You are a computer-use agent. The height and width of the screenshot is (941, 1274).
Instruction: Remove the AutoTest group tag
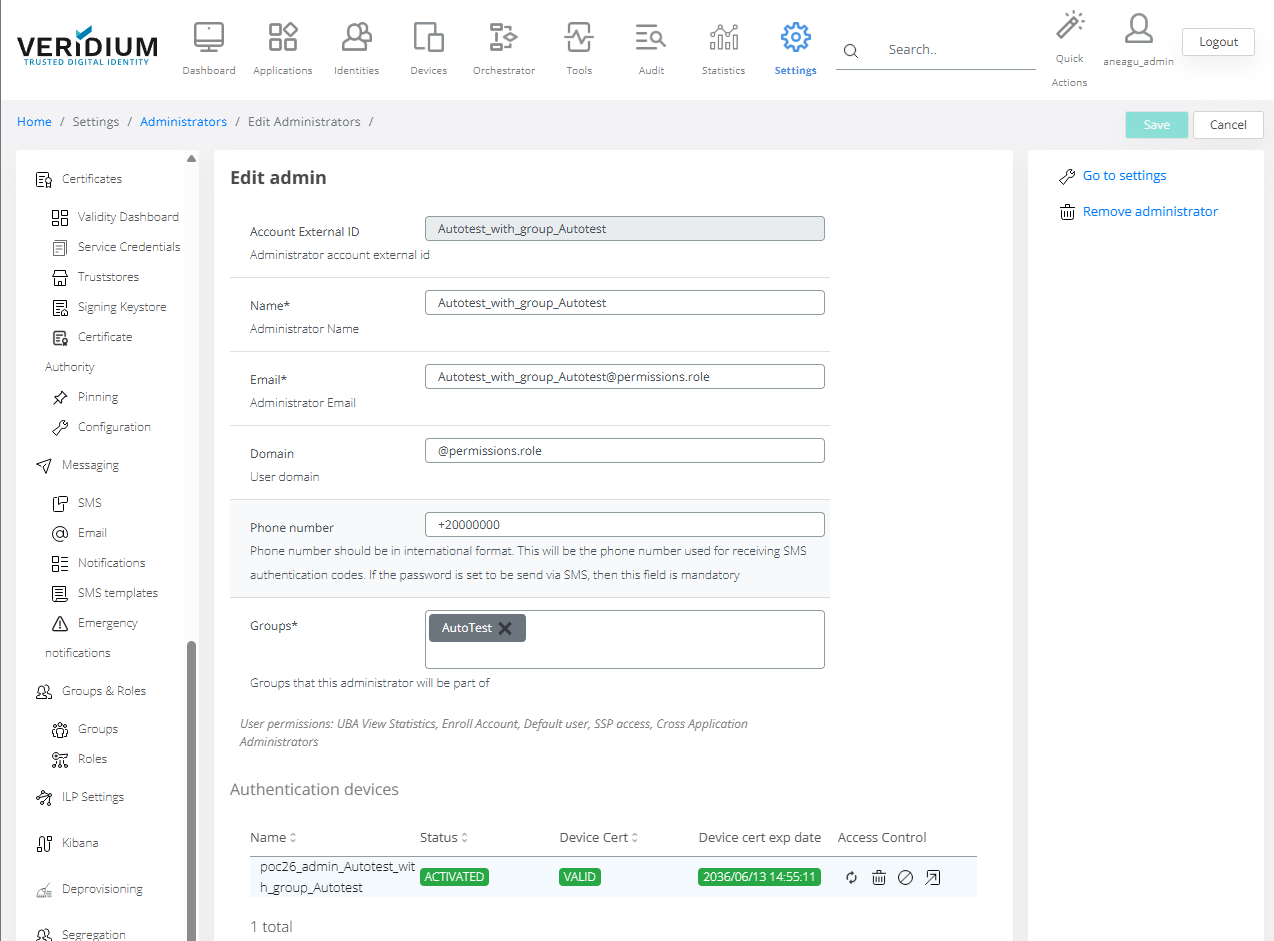(505, 628)
